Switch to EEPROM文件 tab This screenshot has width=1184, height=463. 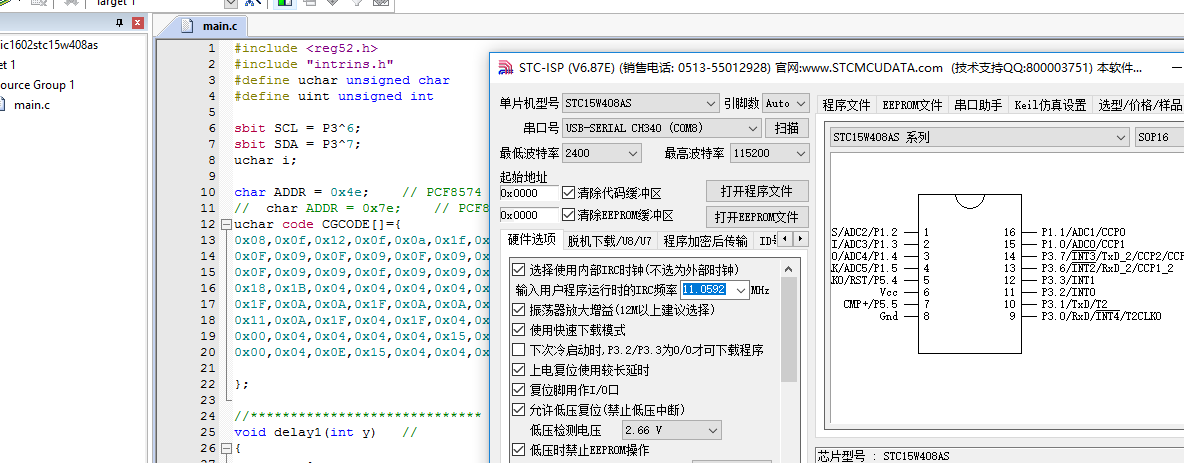pyautogui.click(x=912, y=105)
